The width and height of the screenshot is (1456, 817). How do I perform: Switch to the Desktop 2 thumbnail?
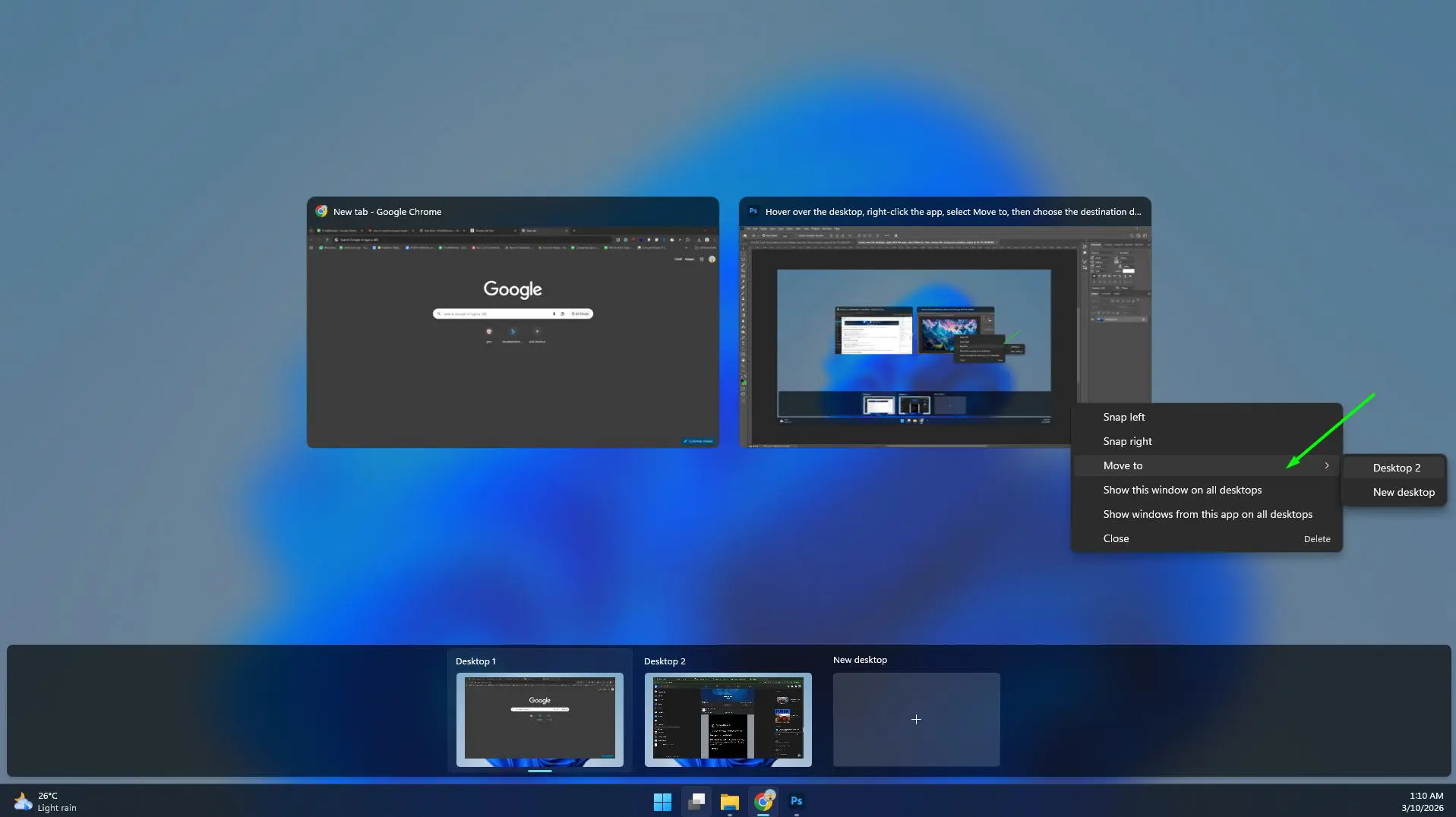pos(728,720)
